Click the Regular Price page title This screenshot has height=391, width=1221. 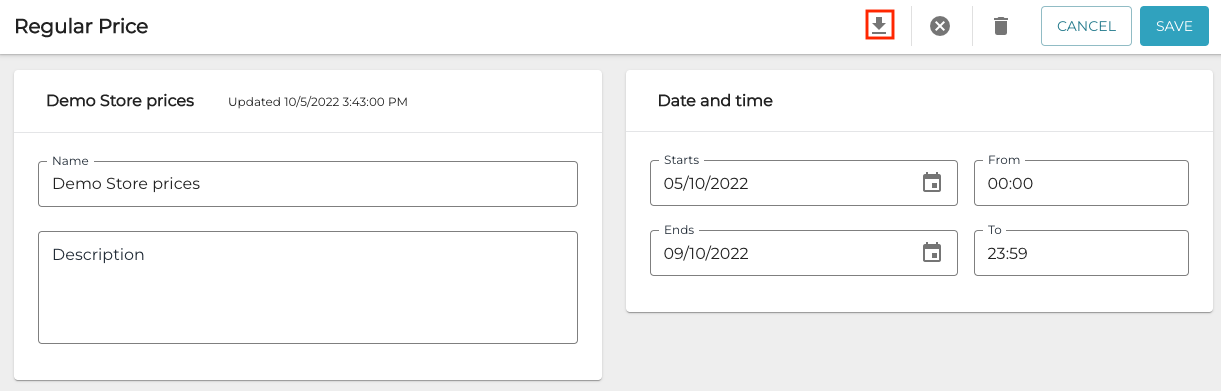click(x=81, y=26)
